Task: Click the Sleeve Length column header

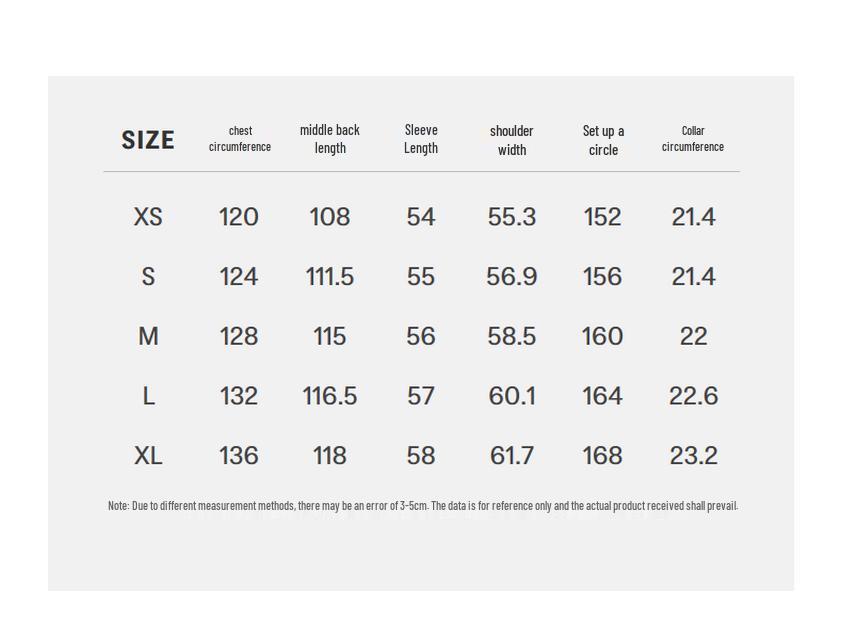Action: tap(421, 139)
